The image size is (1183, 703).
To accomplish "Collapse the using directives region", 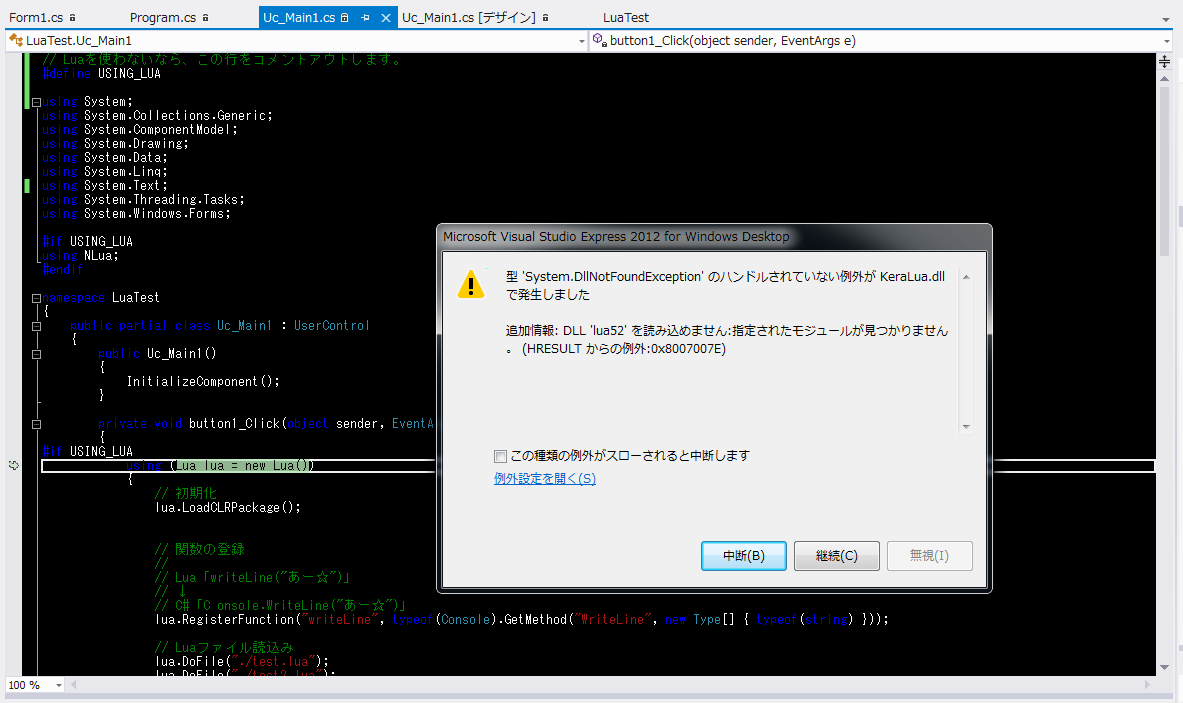I will (36, 102).
